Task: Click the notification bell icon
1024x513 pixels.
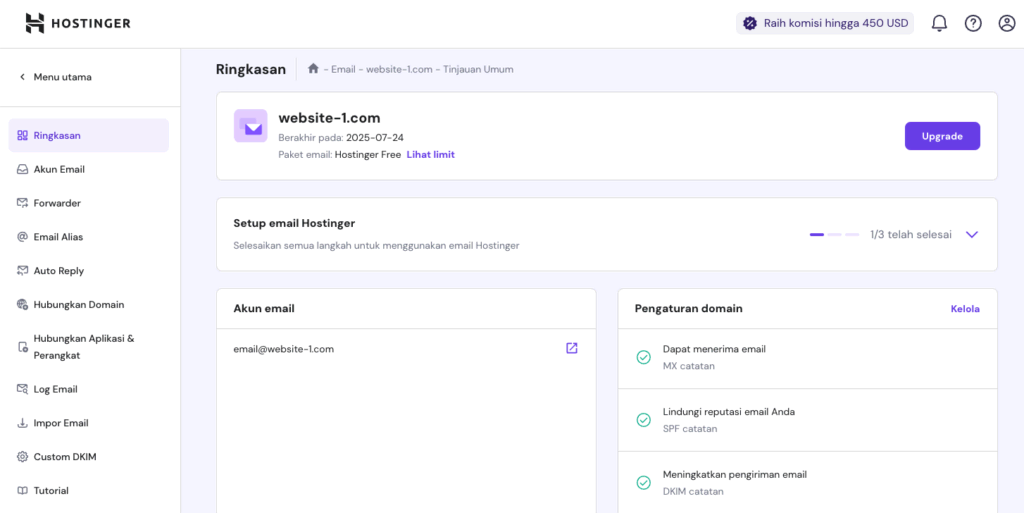Action: (x=939, y=23)
